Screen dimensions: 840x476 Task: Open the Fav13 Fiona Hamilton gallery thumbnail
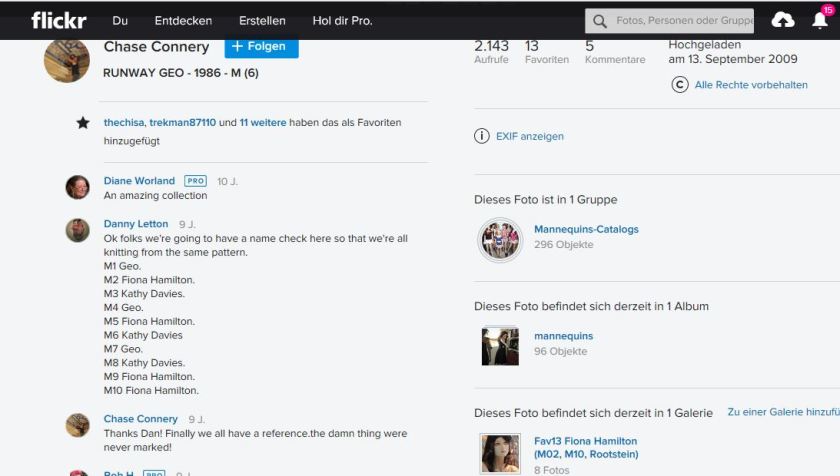(500, 453)
